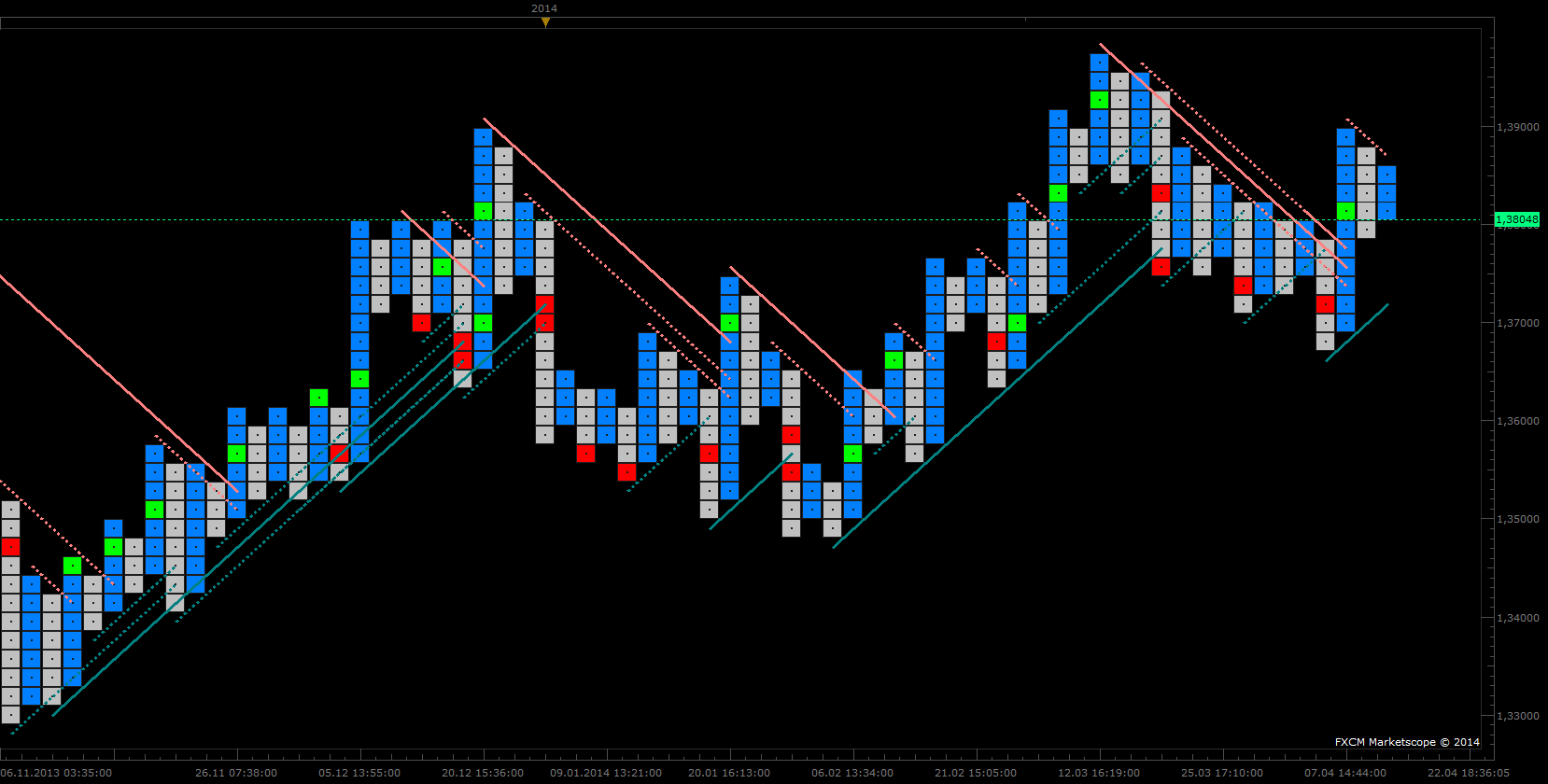1548x784 pixels.
Task: Click the 1,39000 price axis label
Action: click(x=1517, y=127)
